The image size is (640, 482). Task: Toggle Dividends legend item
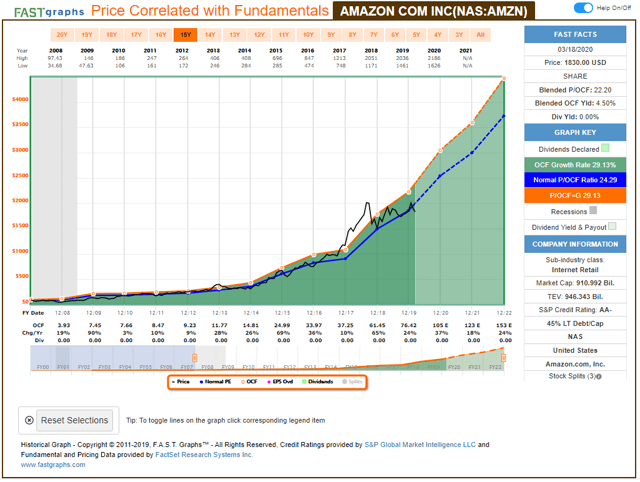[318, 382]
